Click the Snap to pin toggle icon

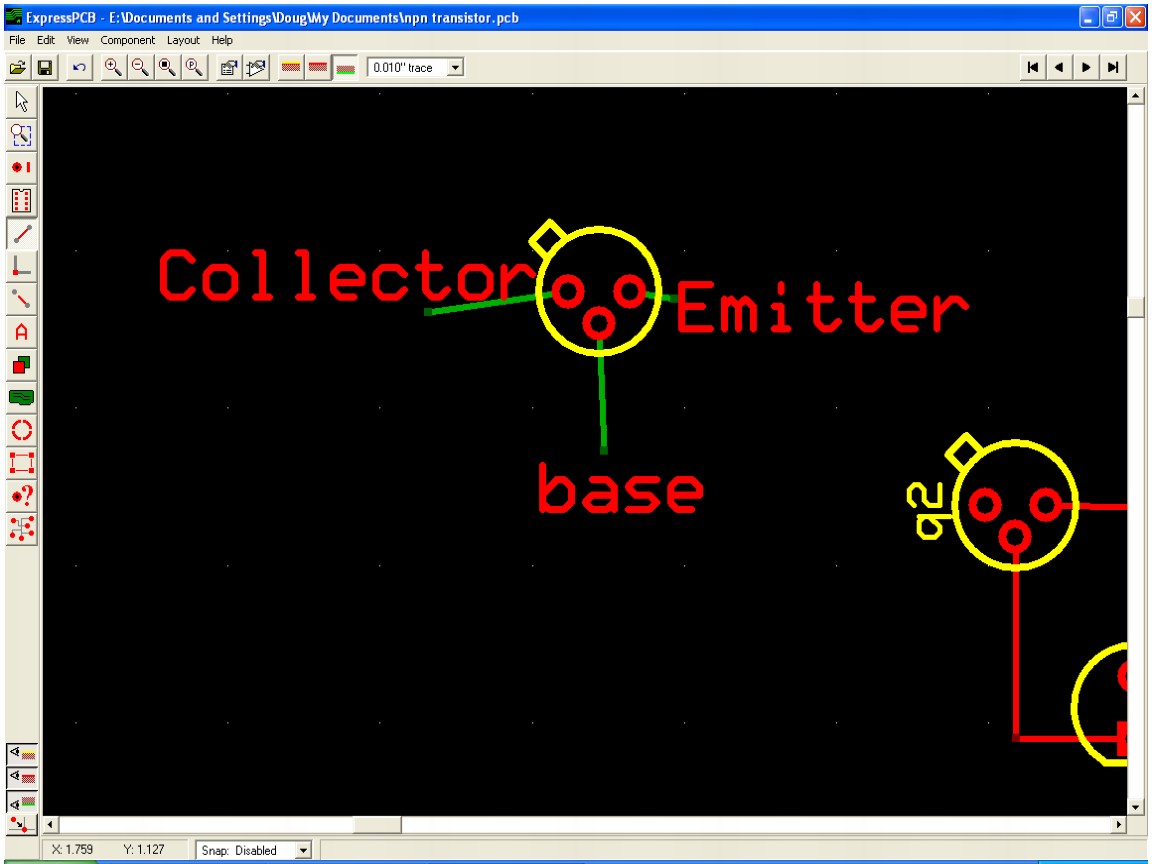click(22, 824)
